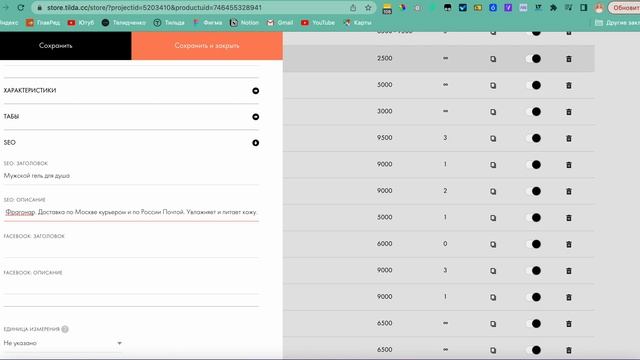Image resolution: width=640 pixels, height=360 pixels.
Task: Delete the 2500 price variant
Action: tap(569, 59)
